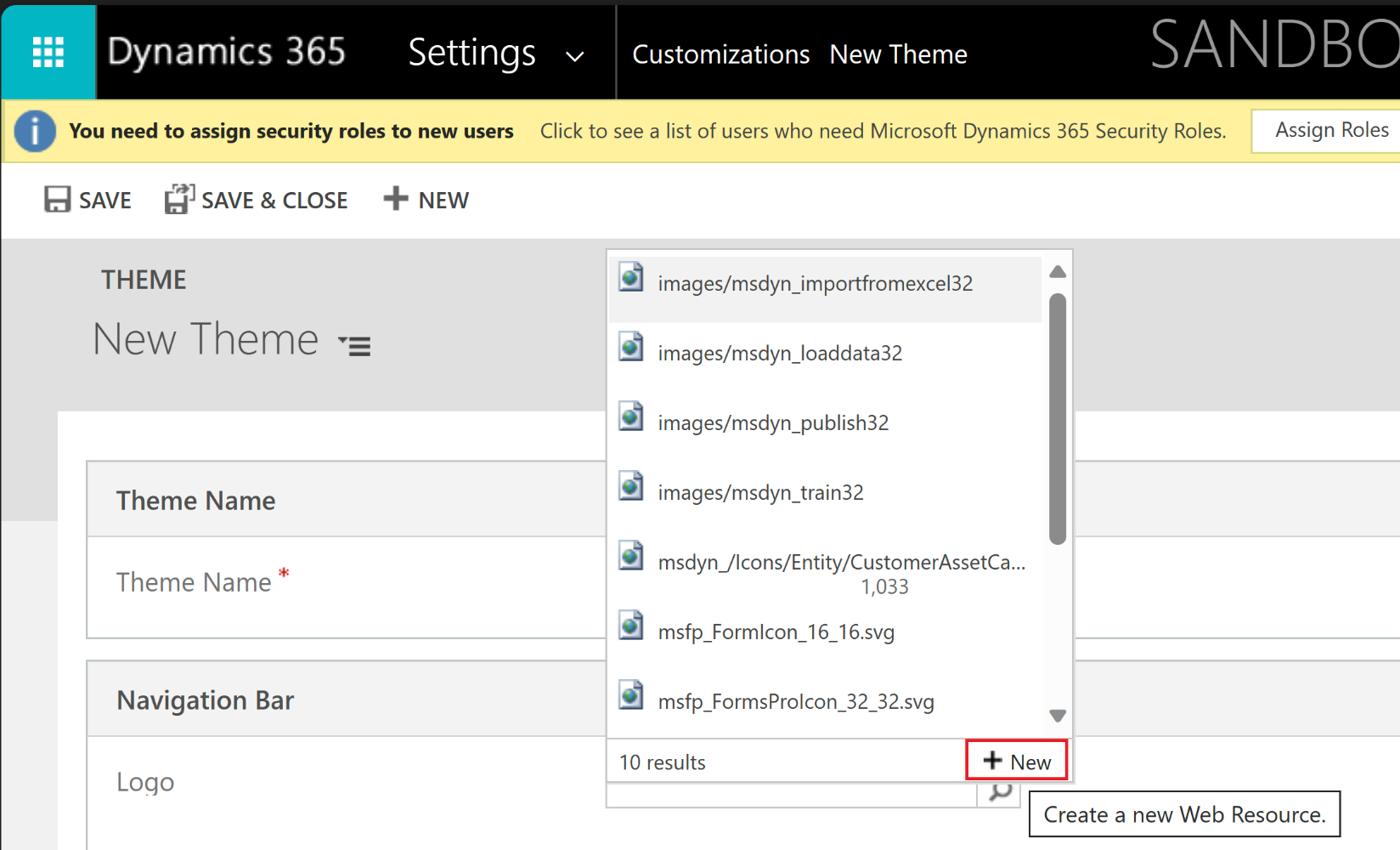Viewport: 1400px width, 850px height.
Task: Click web resource icon beside msfp_FormsProIcon_32_32.svg
Action: [631, 695]
